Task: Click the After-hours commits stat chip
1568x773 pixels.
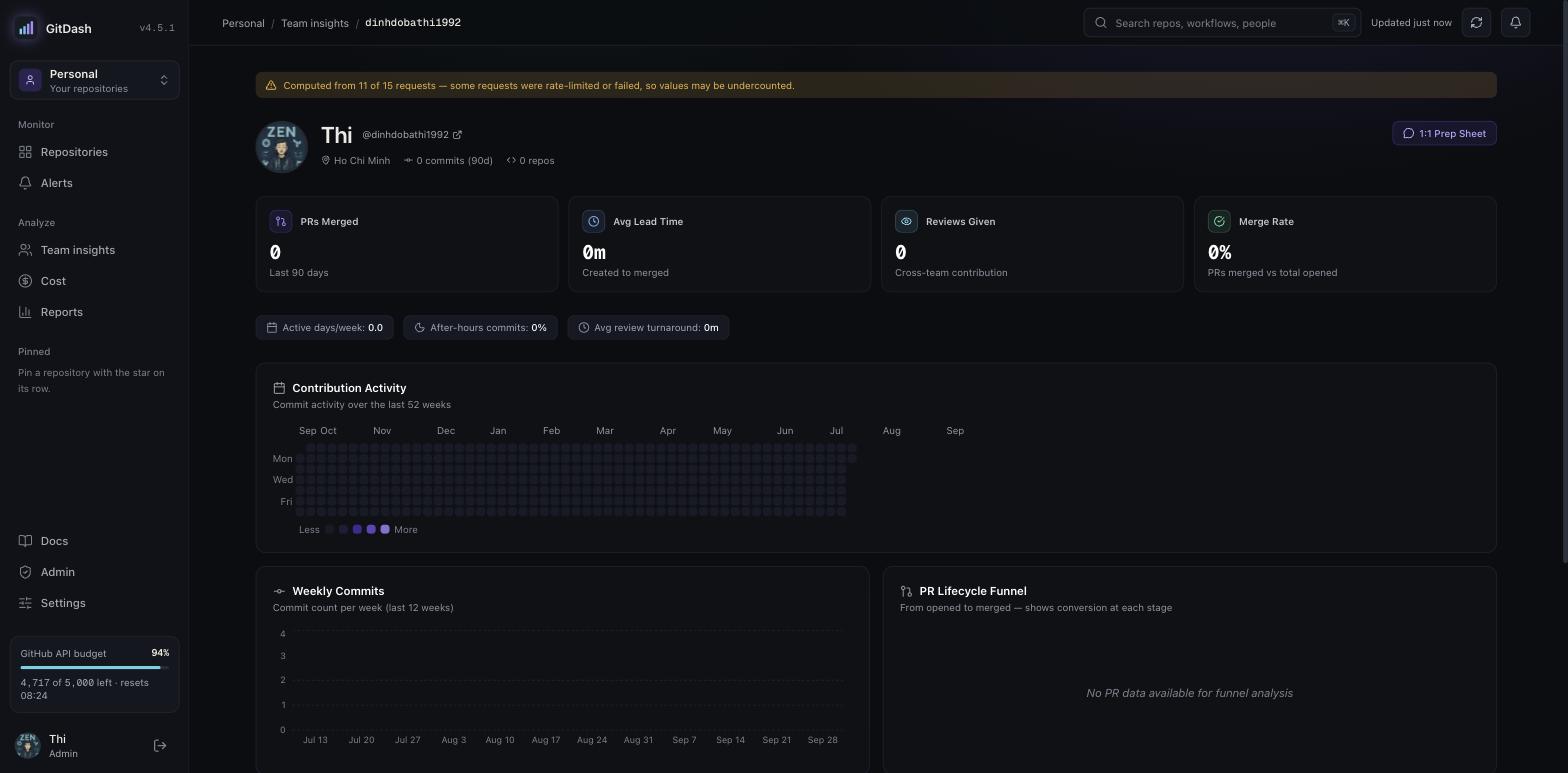Action: tap(481, 328)
